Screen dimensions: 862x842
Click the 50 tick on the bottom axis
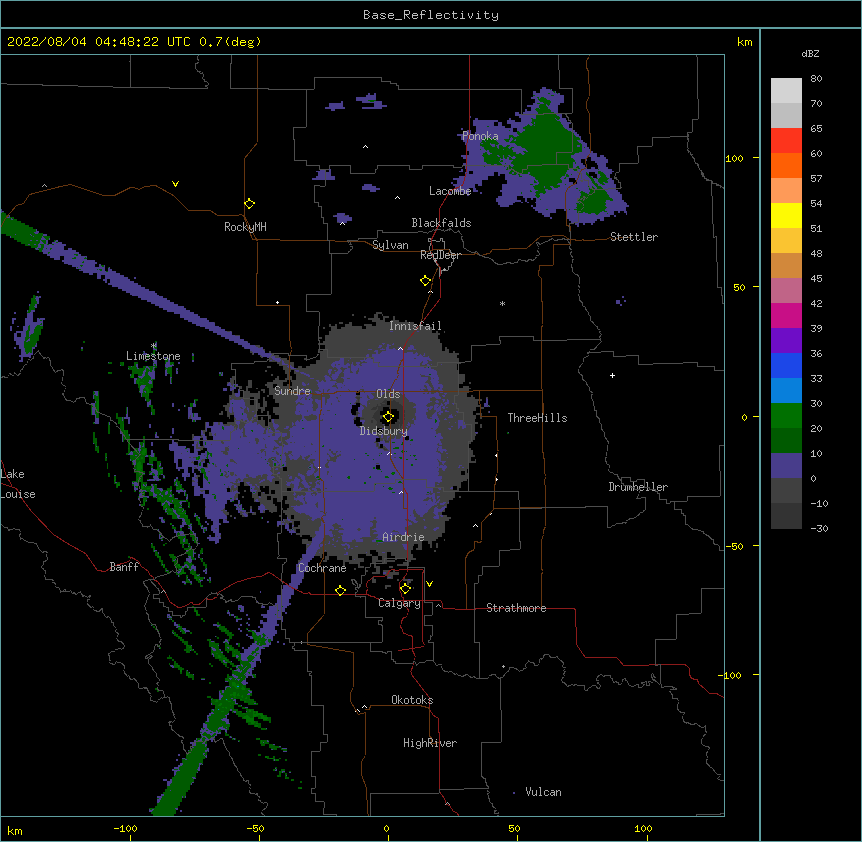pos(513,828)
